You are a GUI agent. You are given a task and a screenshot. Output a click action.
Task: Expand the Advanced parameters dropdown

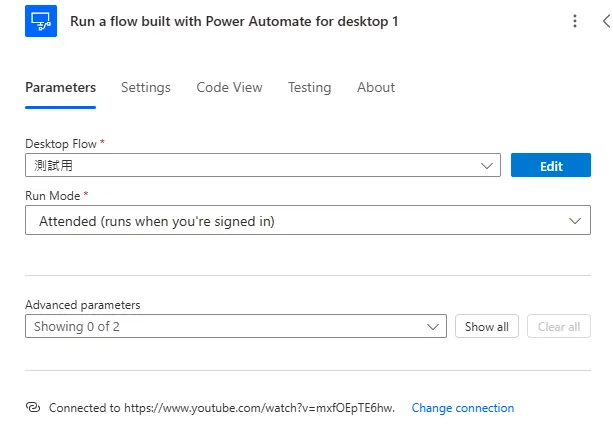click(434, 327)
